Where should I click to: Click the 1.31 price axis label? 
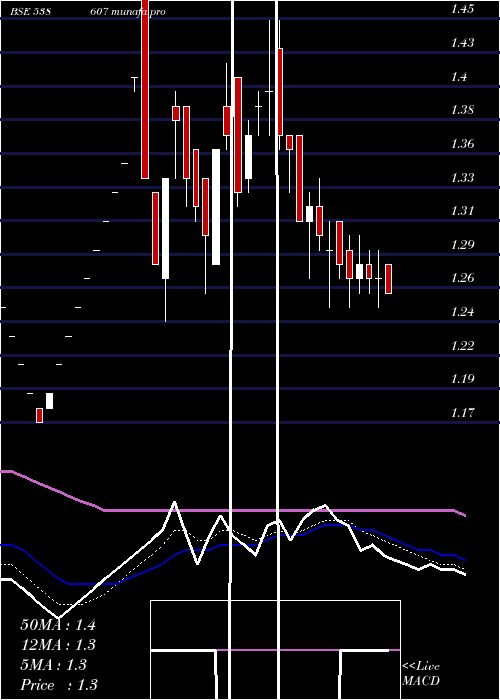click(462, 211)
